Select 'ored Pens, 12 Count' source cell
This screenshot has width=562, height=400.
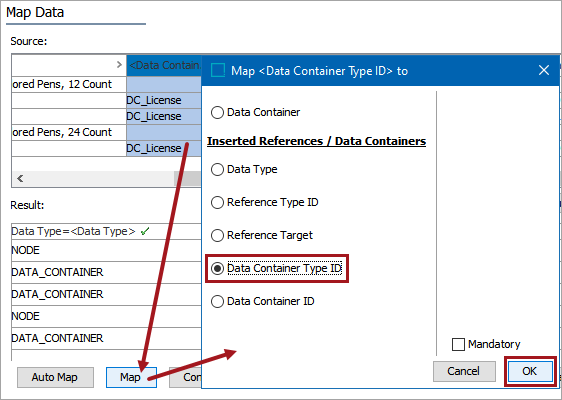point(69,85)
